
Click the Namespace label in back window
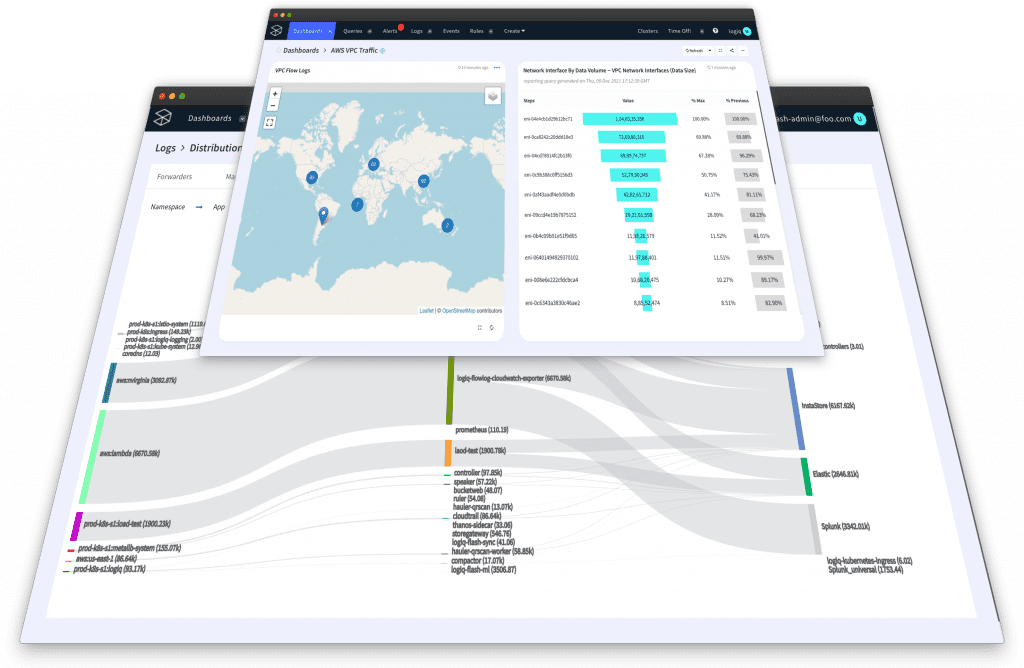tap(168, 207)
